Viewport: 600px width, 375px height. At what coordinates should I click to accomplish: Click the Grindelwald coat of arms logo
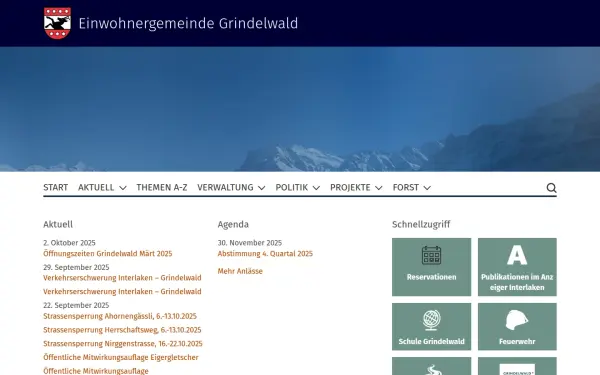[57, 23]
